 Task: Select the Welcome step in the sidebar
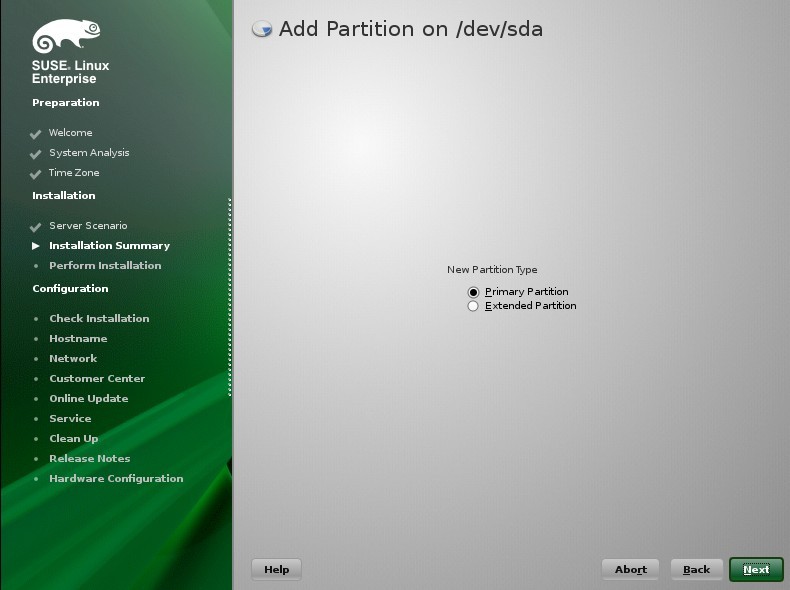[x=71, y=133]
